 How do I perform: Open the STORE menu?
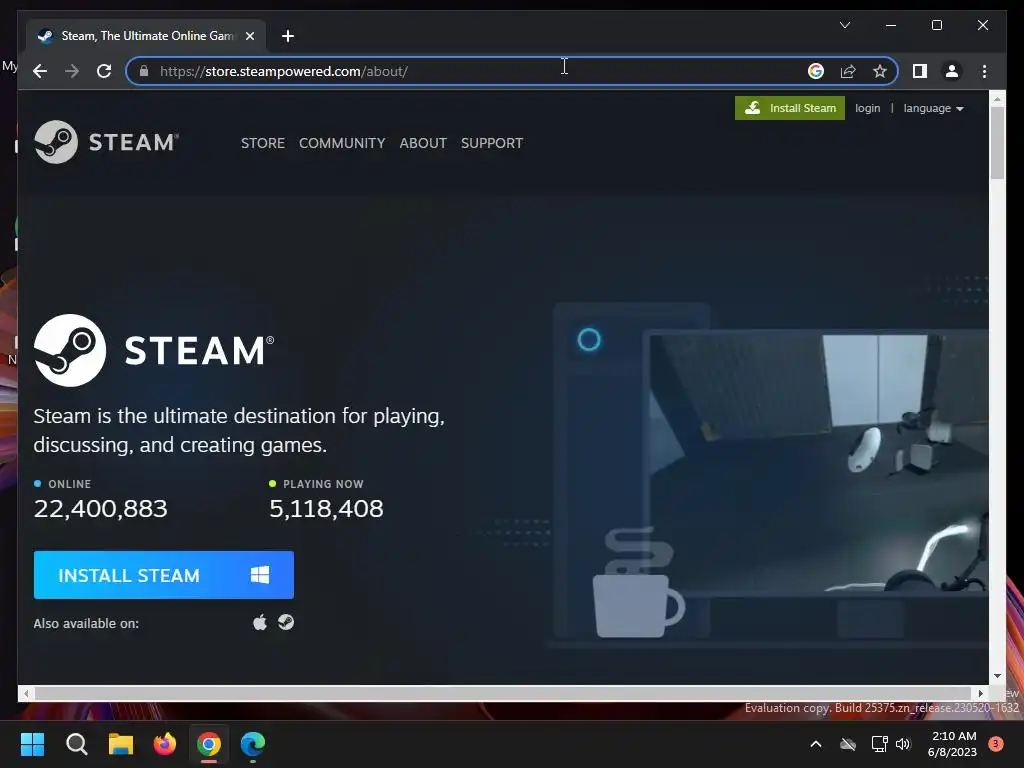[263, 143]
